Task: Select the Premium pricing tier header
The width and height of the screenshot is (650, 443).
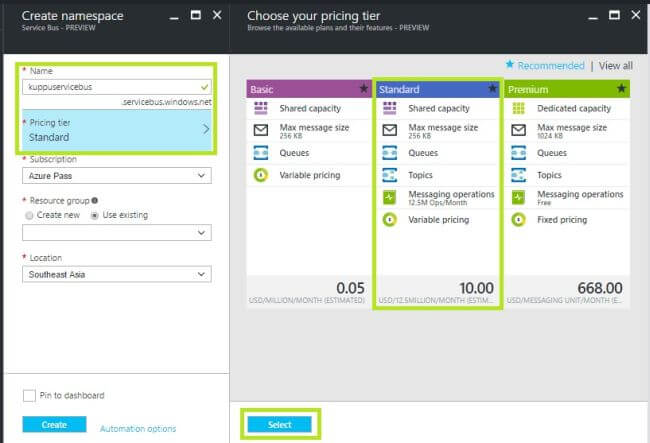Action: (567, 89)
